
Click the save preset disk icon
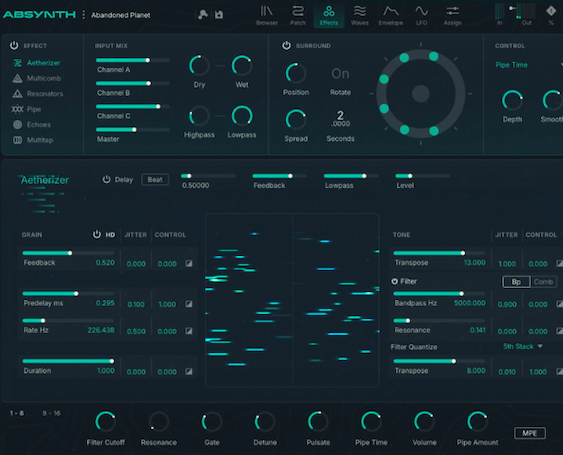219,14
